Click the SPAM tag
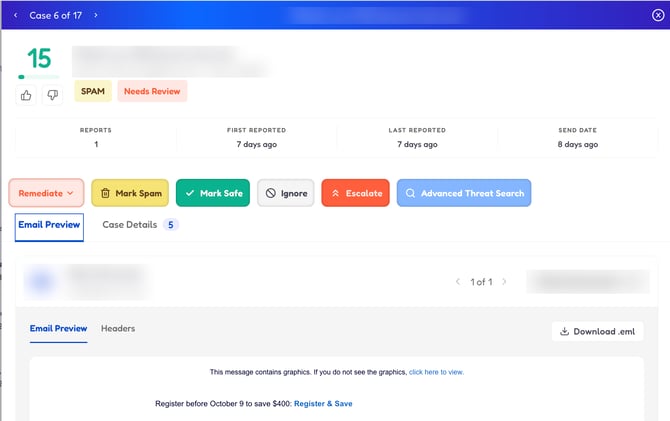This screenshot has height=421, width=670. pyautogui.click(x=93, y=91)
